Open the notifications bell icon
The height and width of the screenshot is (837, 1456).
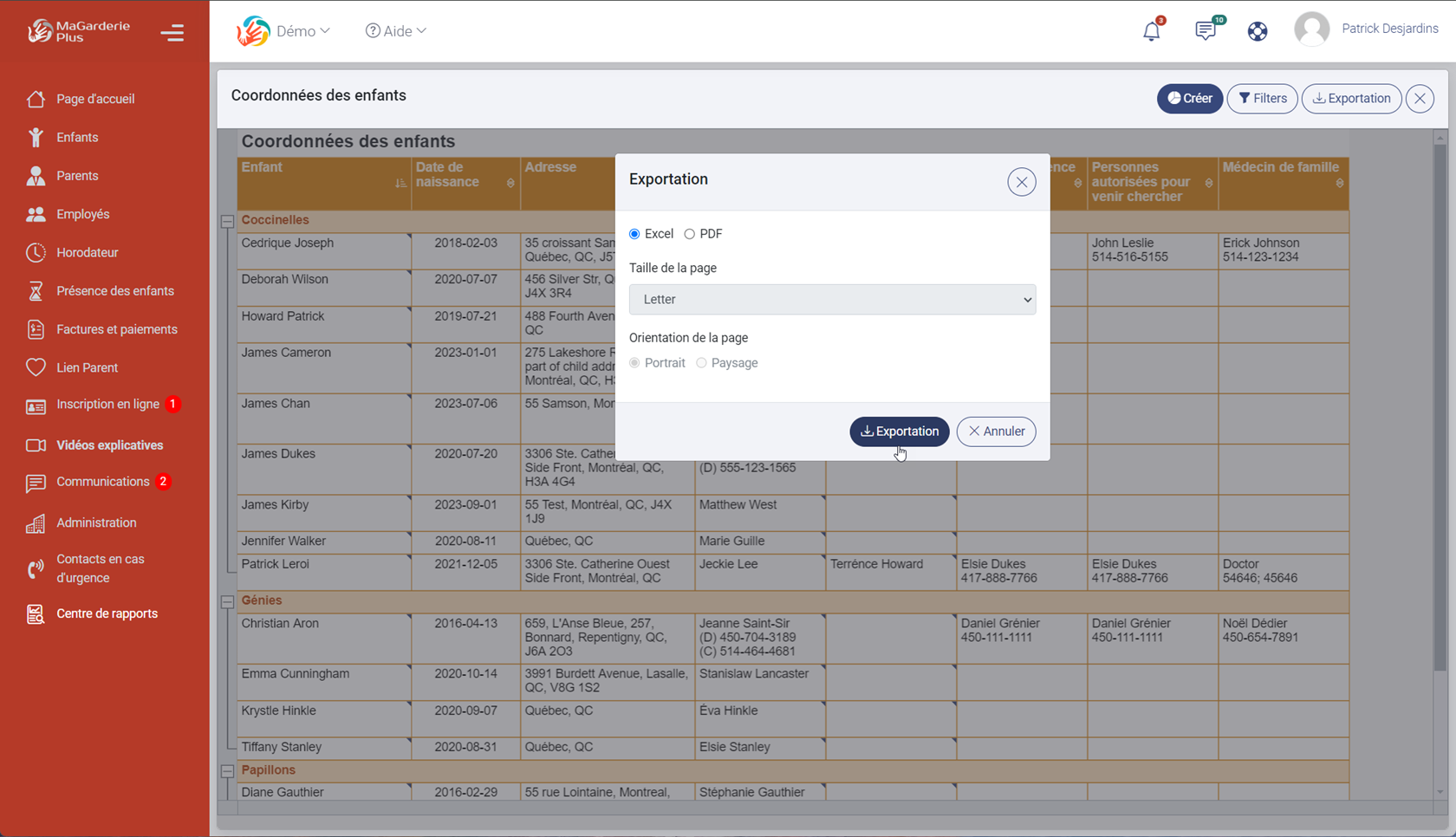point(1151,29)
